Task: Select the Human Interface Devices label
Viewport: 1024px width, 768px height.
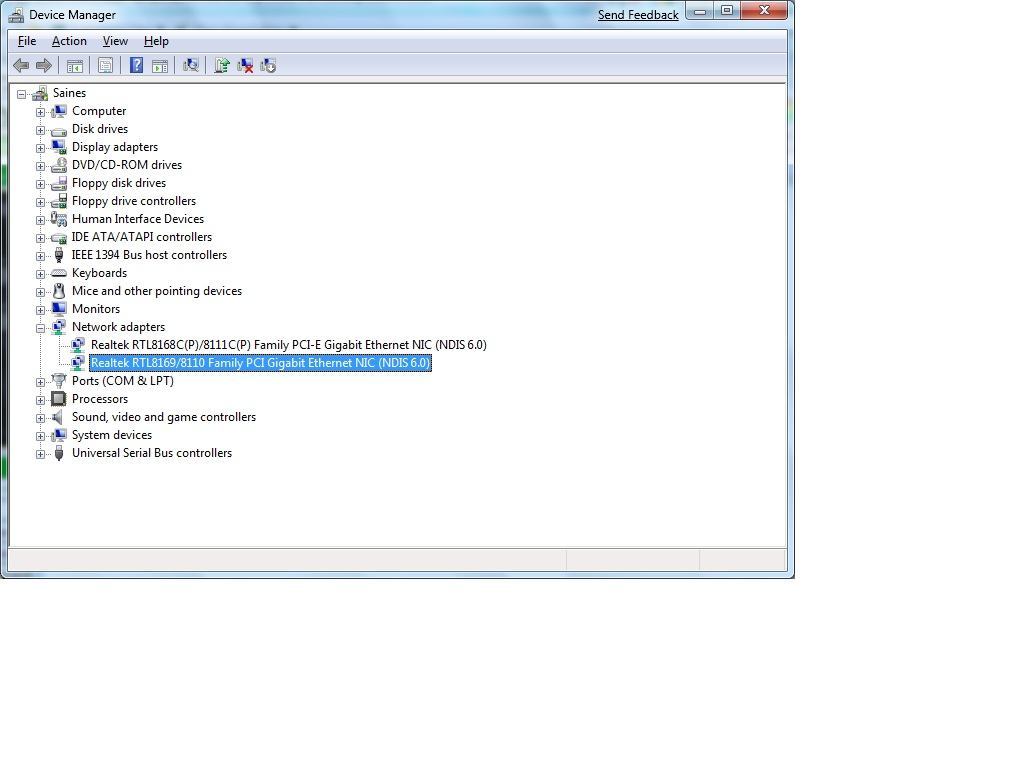Action: (138, 219)
